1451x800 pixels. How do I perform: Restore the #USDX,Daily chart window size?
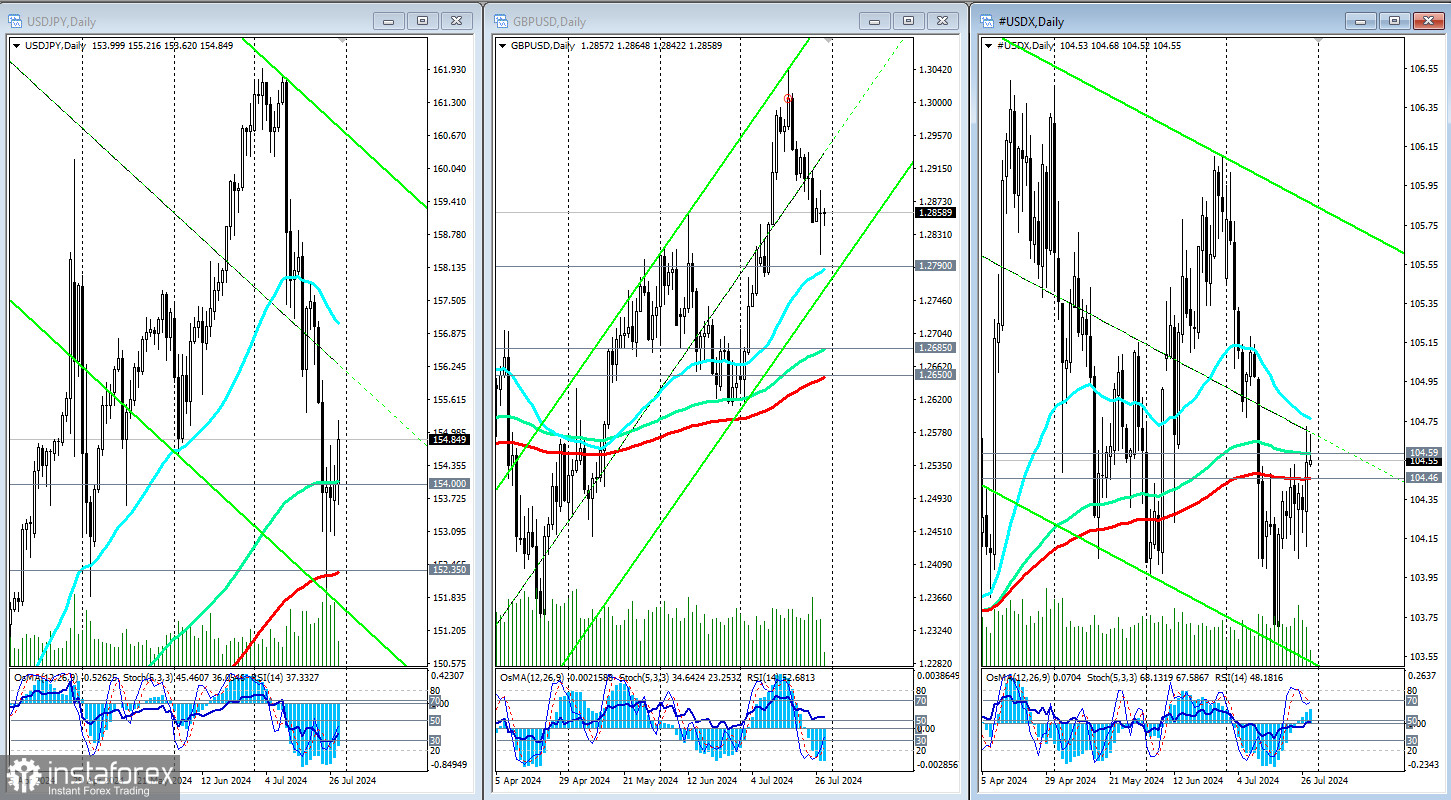(1395, 21)
